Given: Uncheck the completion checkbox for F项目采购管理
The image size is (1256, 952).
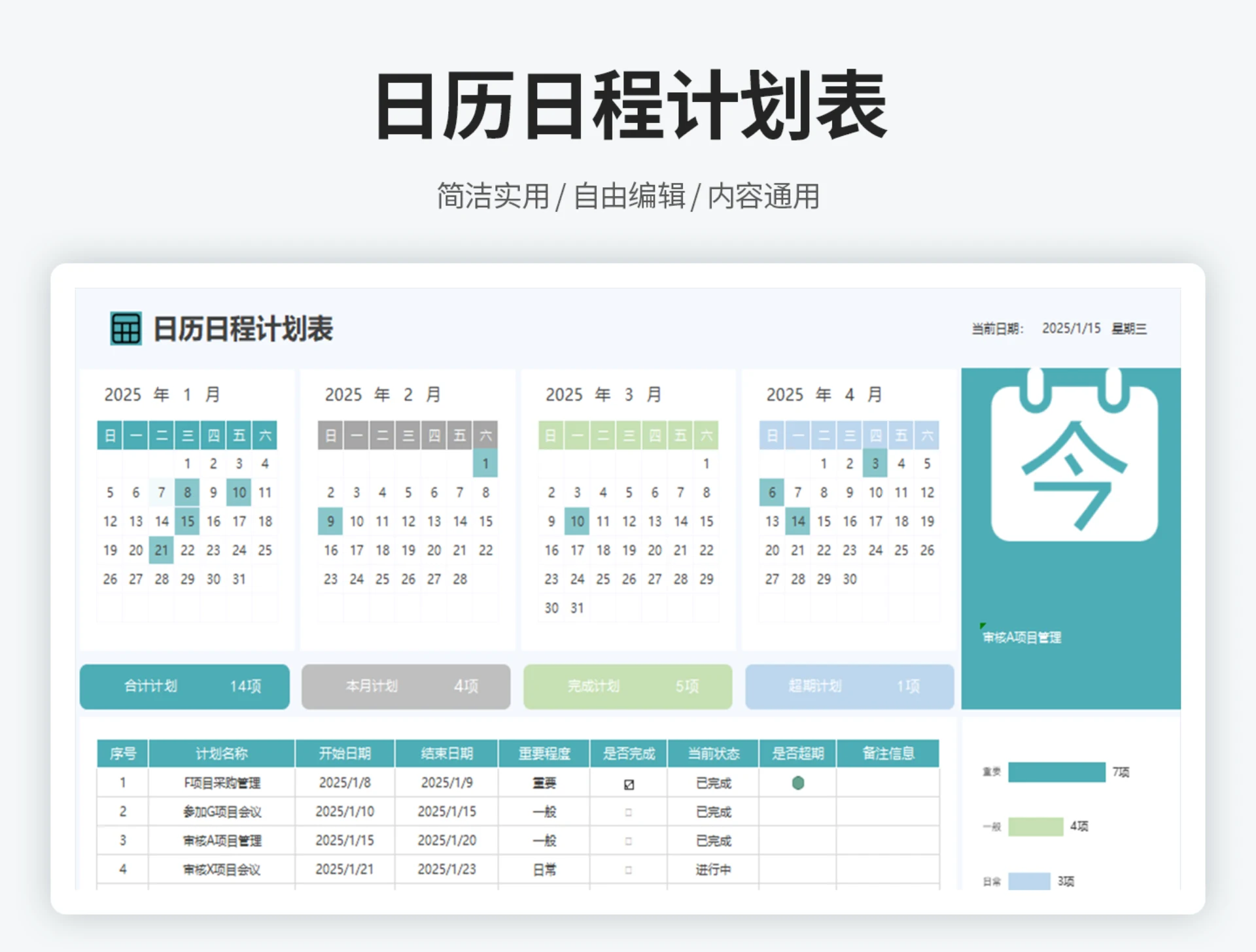Looking at the screenshot, I should click(x=629, y=783).
